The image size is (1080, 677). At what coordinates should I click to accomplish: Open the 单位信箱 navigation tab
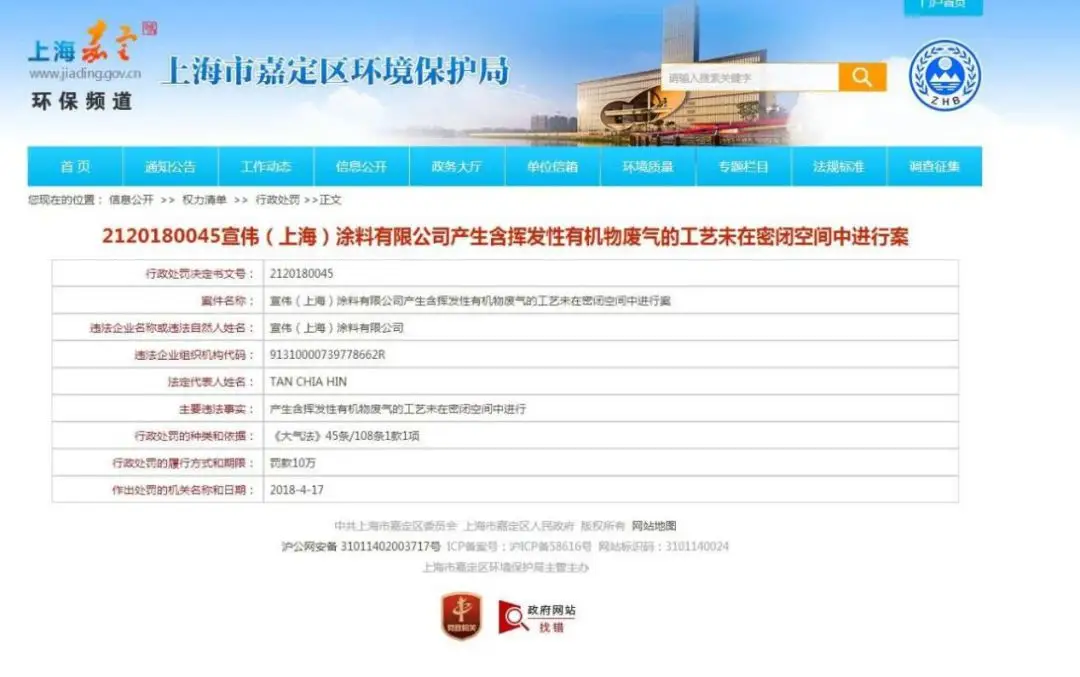[552, 167]
